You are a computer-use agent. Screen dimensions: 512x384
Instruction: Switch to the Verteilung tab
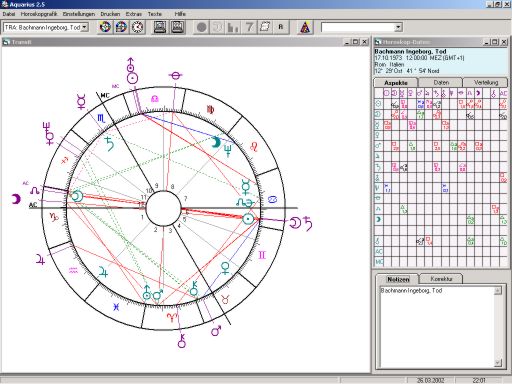pos(486,82)
